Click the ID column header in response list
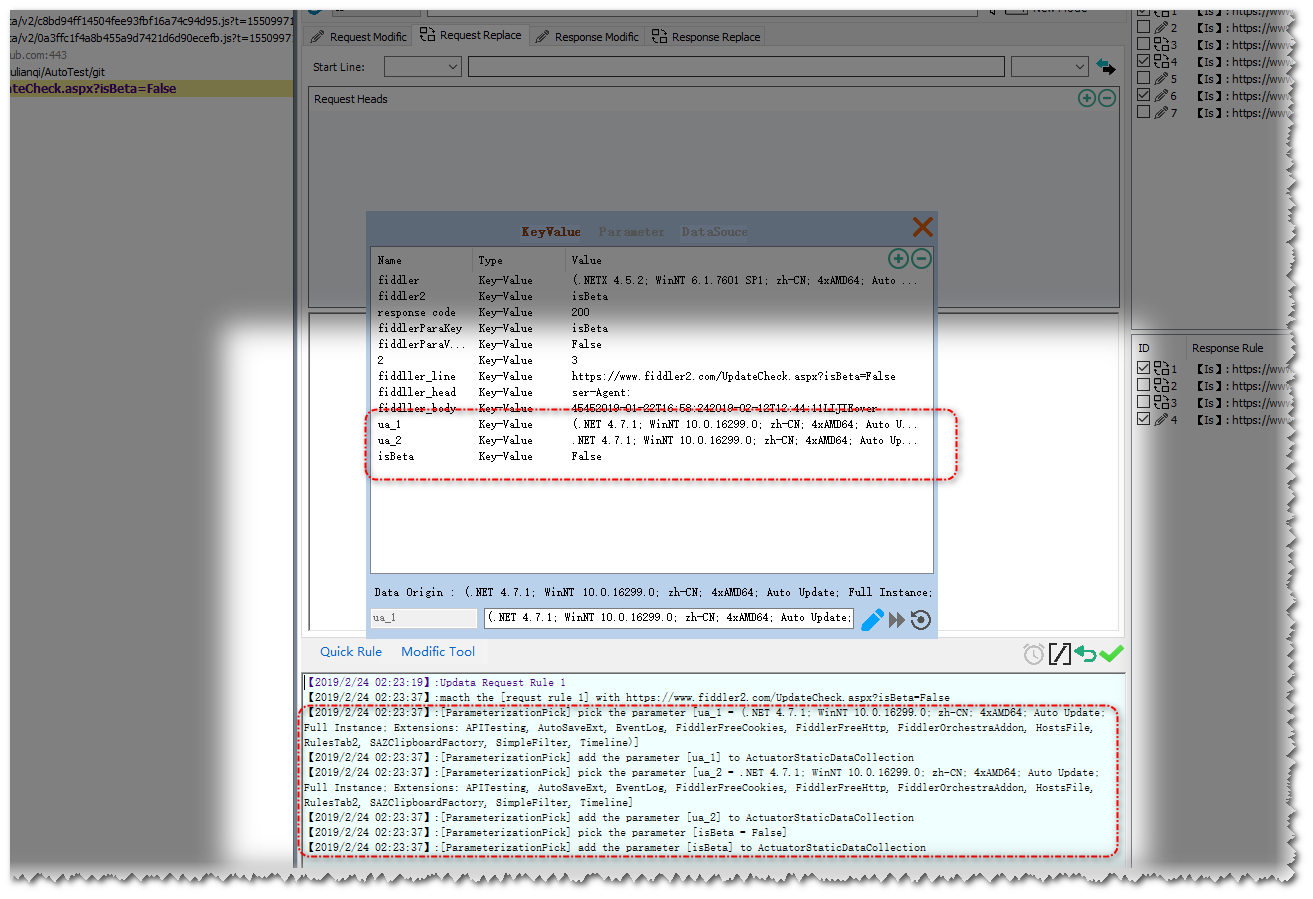The height and width of the screenshot is (899, 1313). pos(1143,348)
